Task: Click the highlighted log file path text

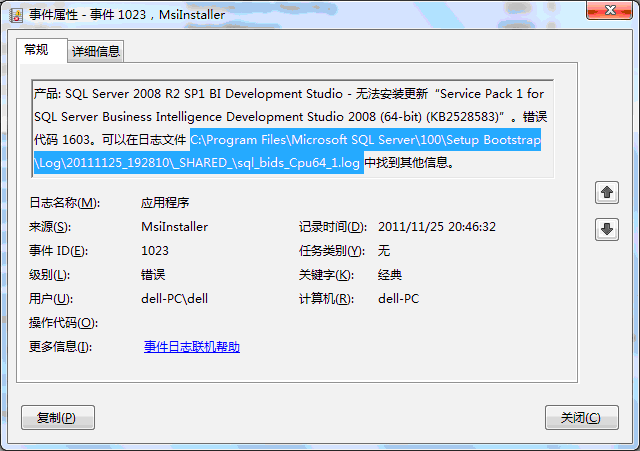Action: click(287, 151)
